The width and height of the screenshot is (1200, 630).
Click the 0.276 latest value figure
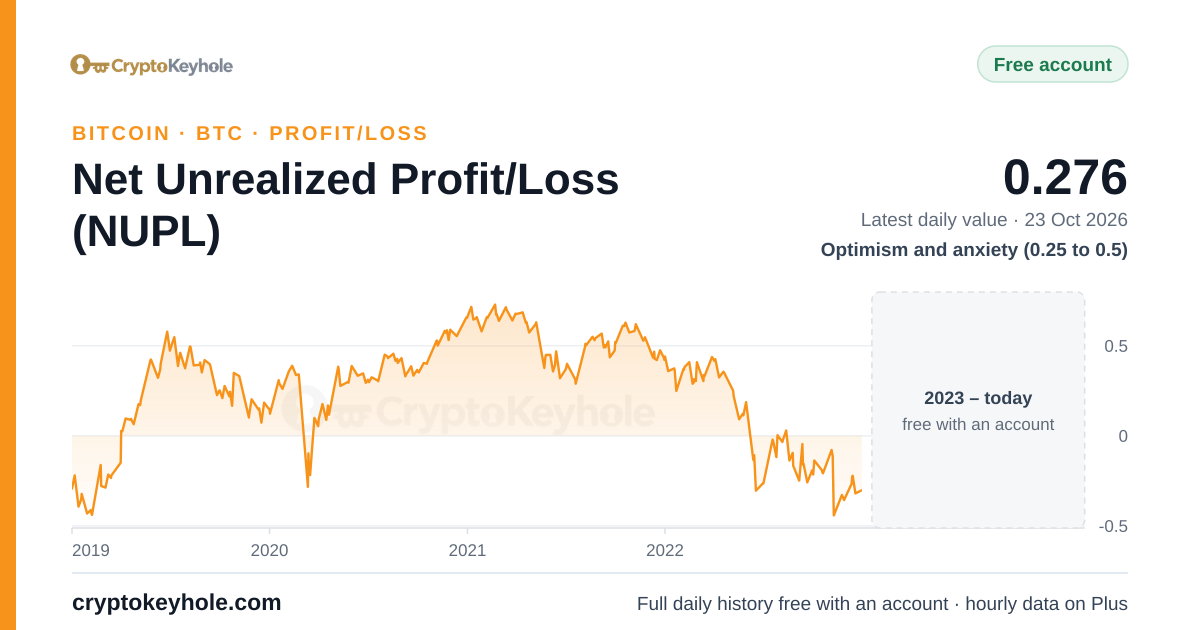[1065, 177]
